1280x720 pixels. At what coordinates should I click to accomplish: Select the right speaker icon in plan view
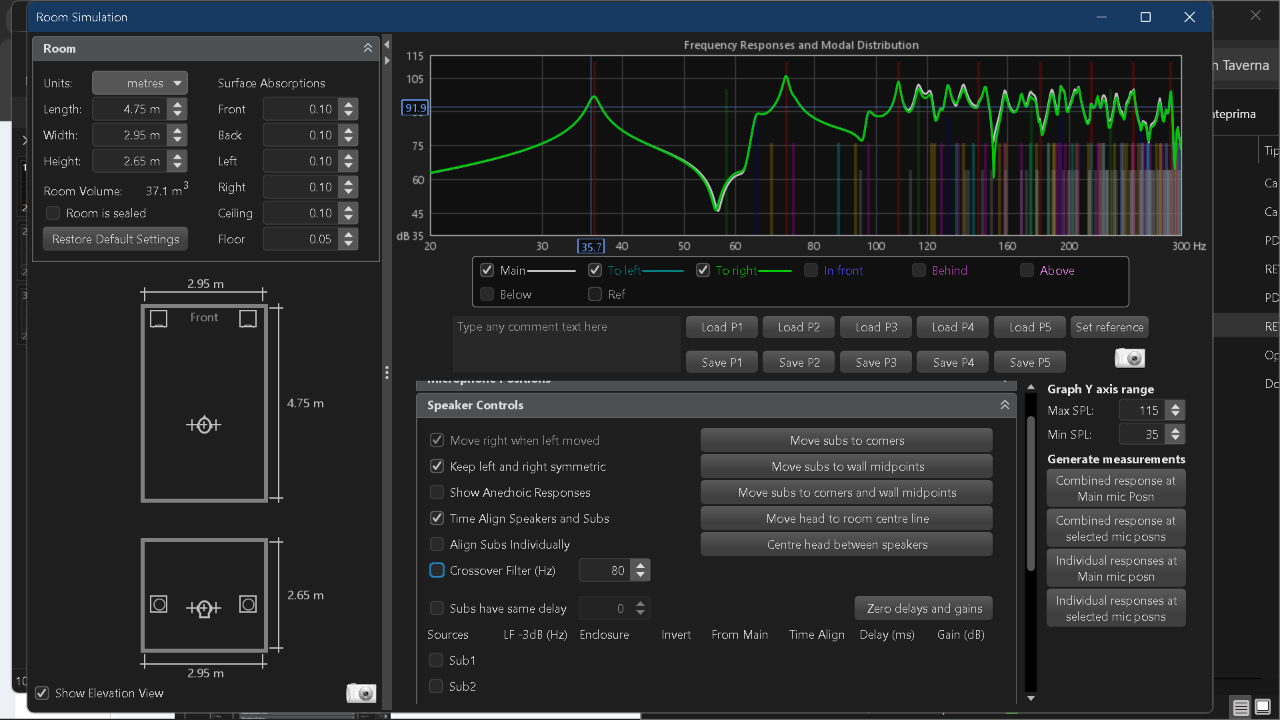point(248,319)
